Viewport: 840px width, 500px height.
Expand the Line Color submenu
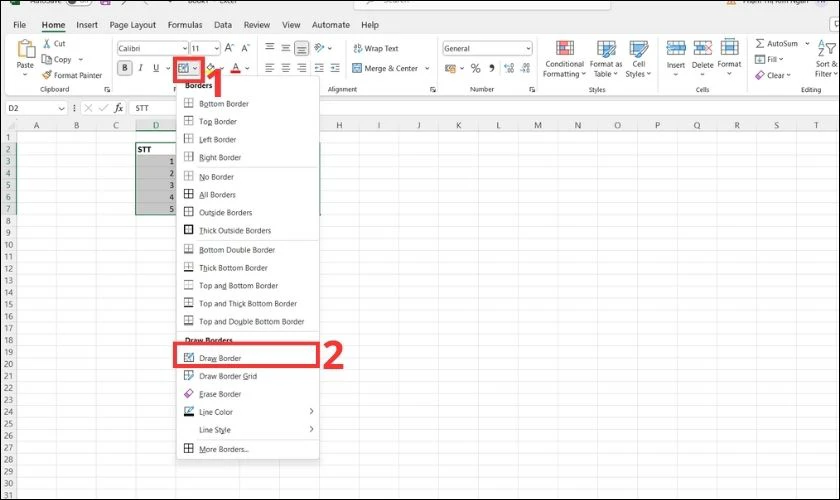tap(248, 412)
